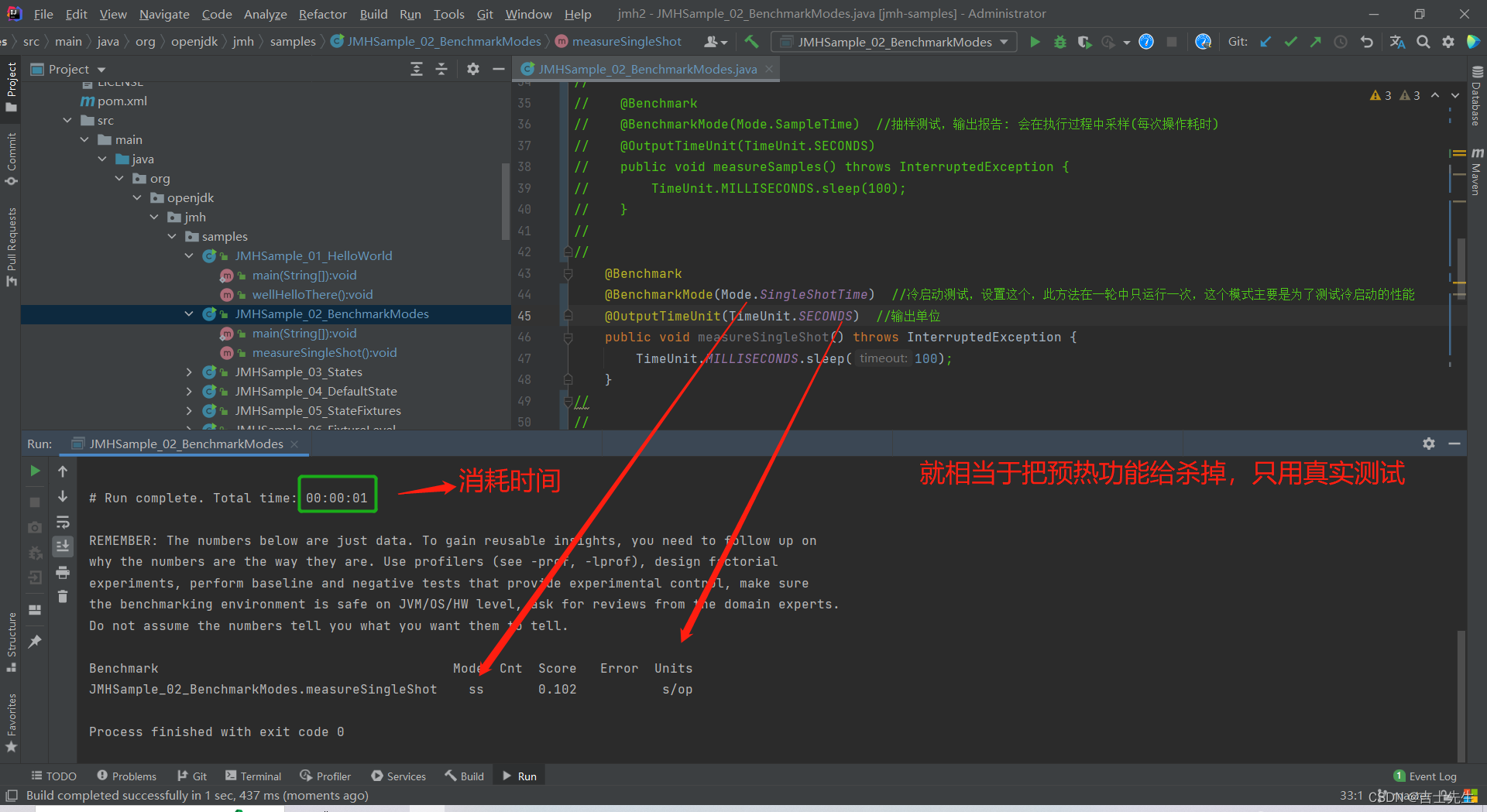Clear Run console output with trash icon
Image resolution: width=1487 pixels, height=812 pixels.
coord(63,597)
